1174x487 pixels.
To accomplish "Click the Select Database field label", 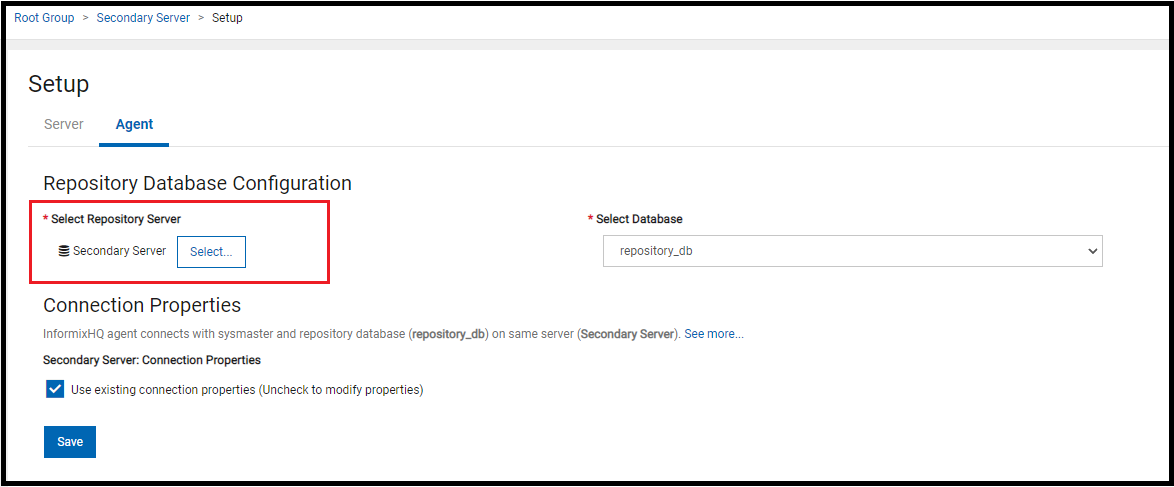I will pos(639,219).
